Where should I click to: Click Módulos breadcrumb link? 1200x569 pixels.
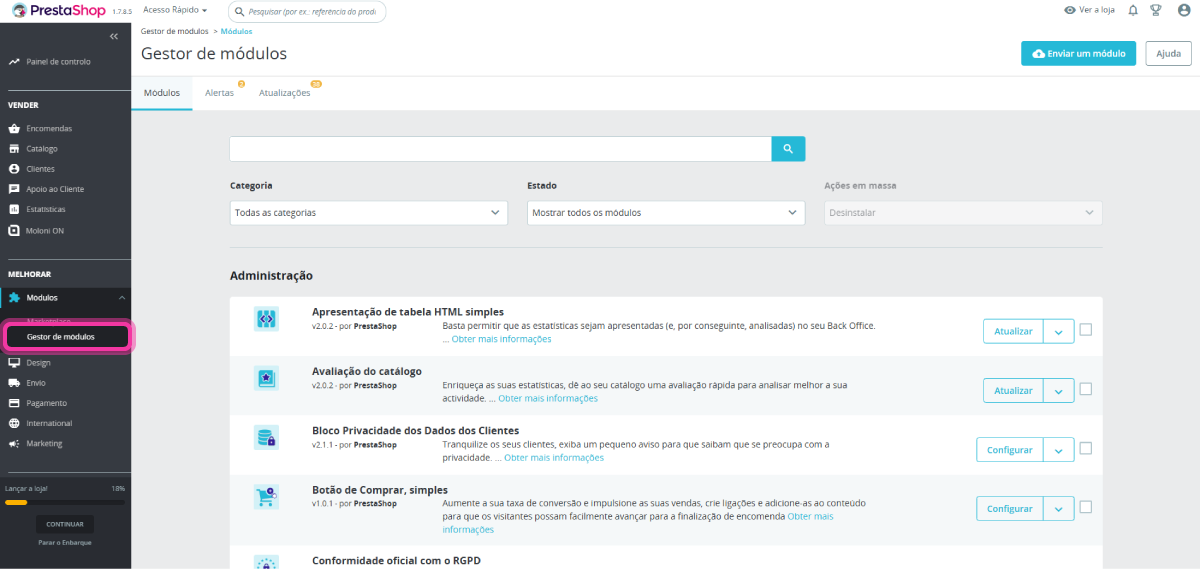point(236,31)
